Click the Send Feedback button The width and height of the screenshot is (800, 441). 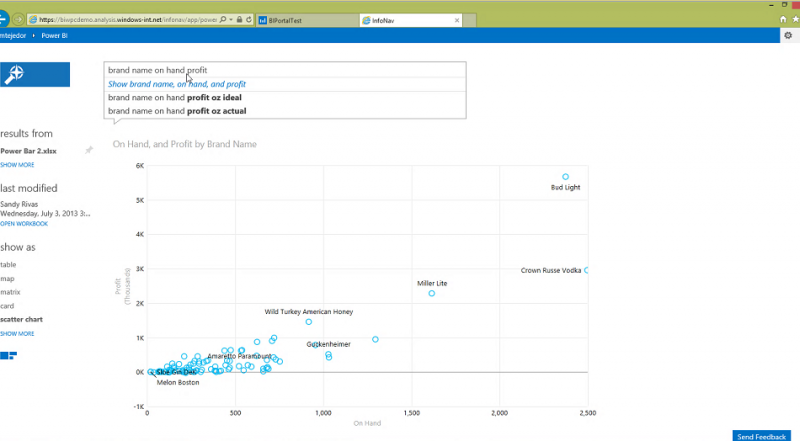tap(761, 436)
